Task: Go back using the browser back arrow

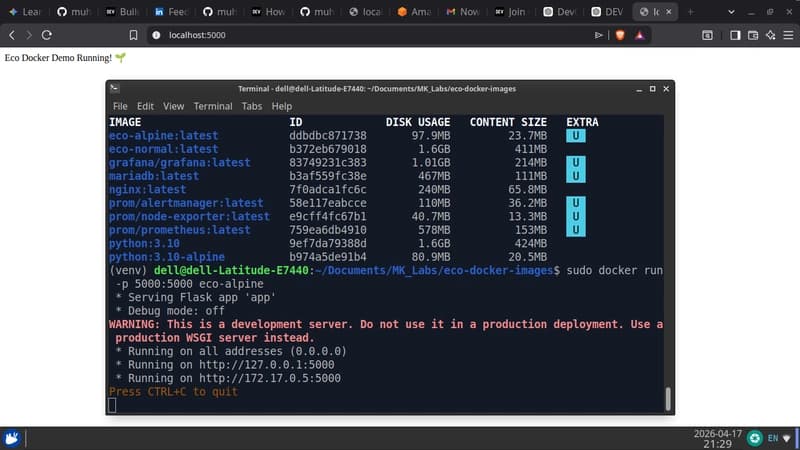Action: [12, 35]
